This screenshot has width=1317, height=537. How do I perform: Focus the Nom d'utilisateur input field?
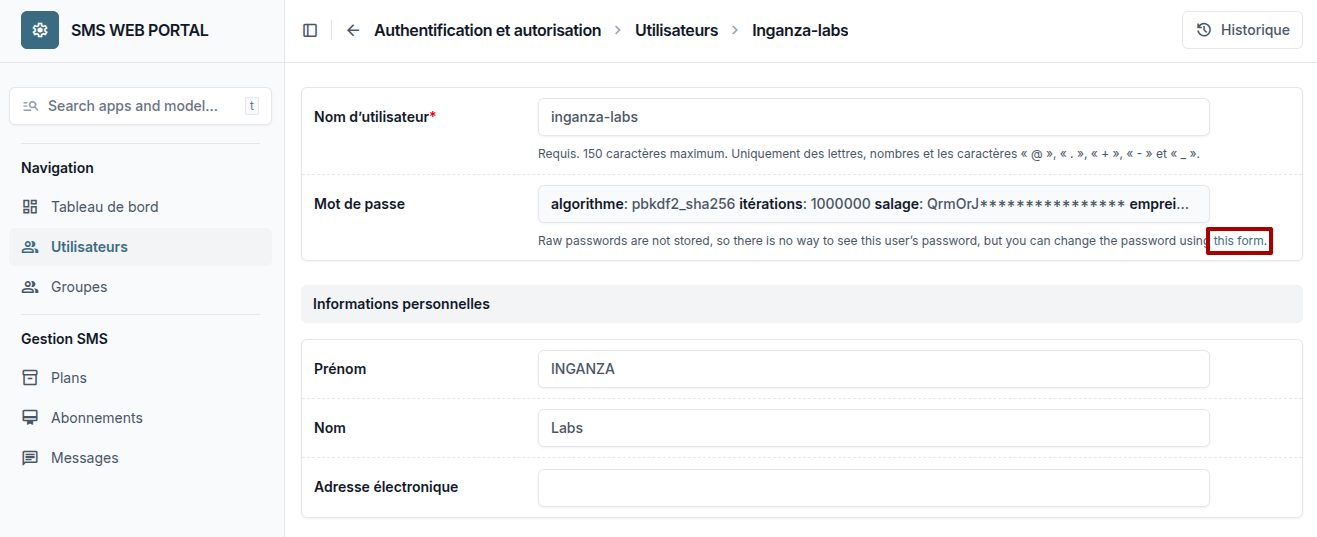(873, 117)
